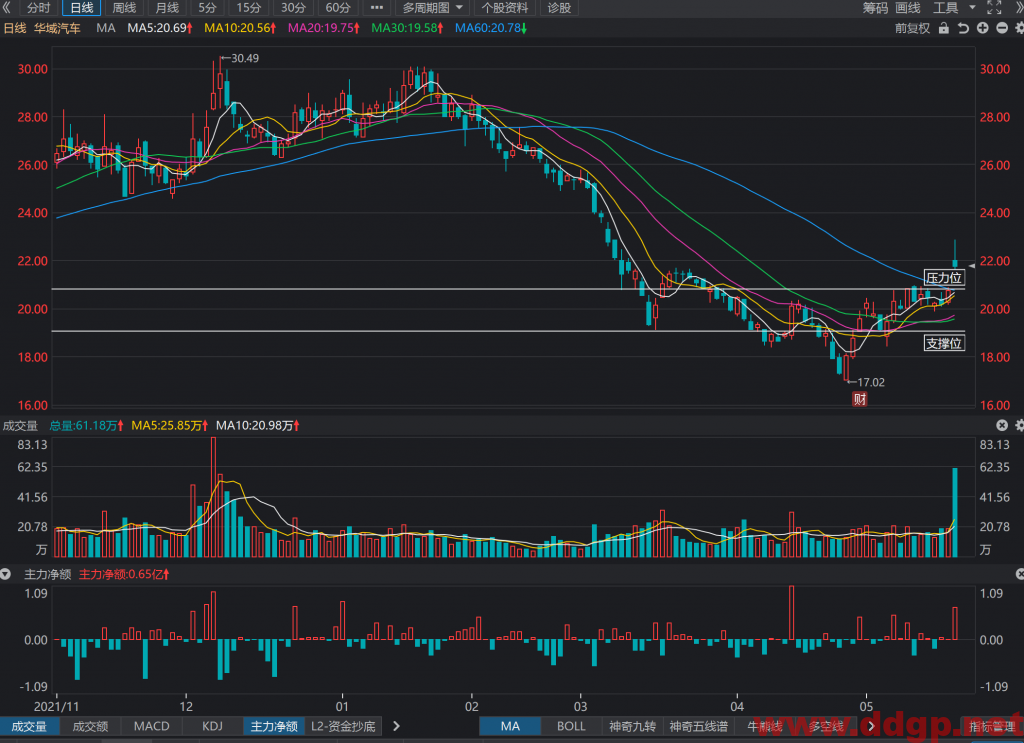Click the 工具 menu
Screen dimensions: 1024x743
pyautogui.click(x=945, y=8)
